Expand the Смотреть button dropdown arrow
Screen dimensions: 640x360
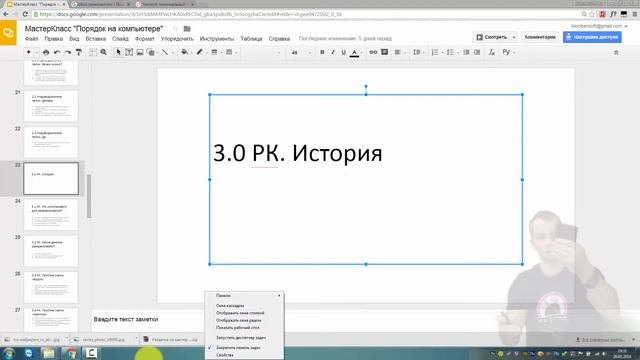click(514, 37)
